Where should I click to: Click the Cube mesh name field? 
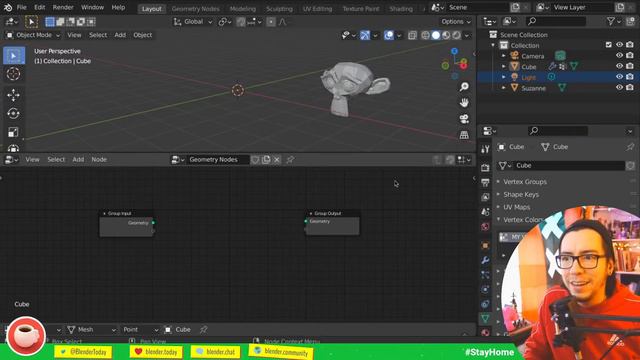click(x=567, y=165)
